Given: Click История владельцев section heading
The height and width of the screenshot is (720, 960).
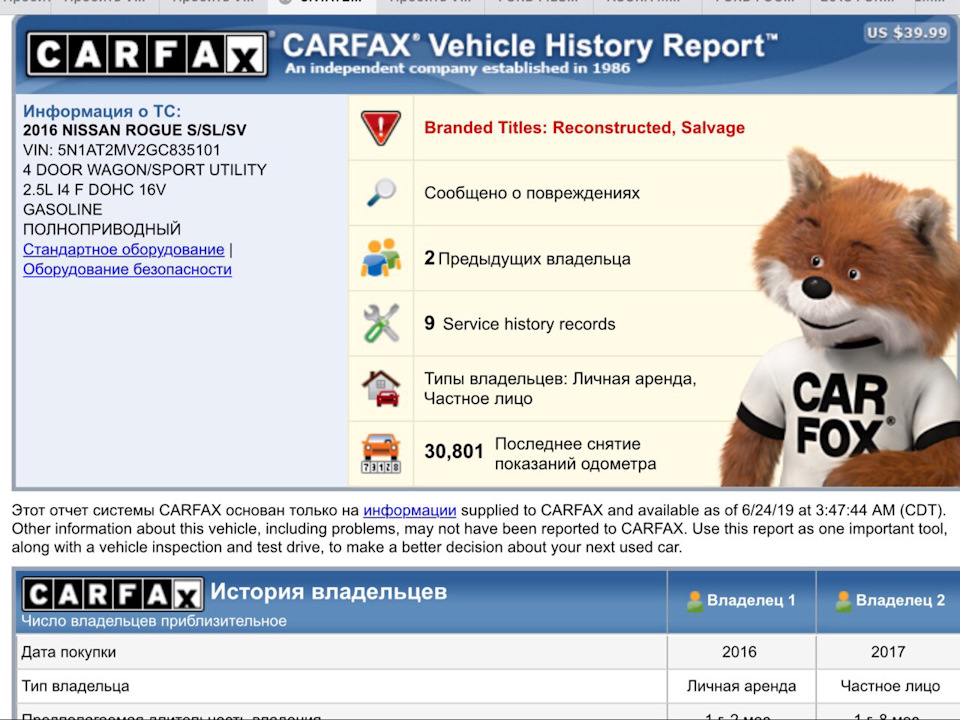Looking at the screenshot, I should [329, 591].
